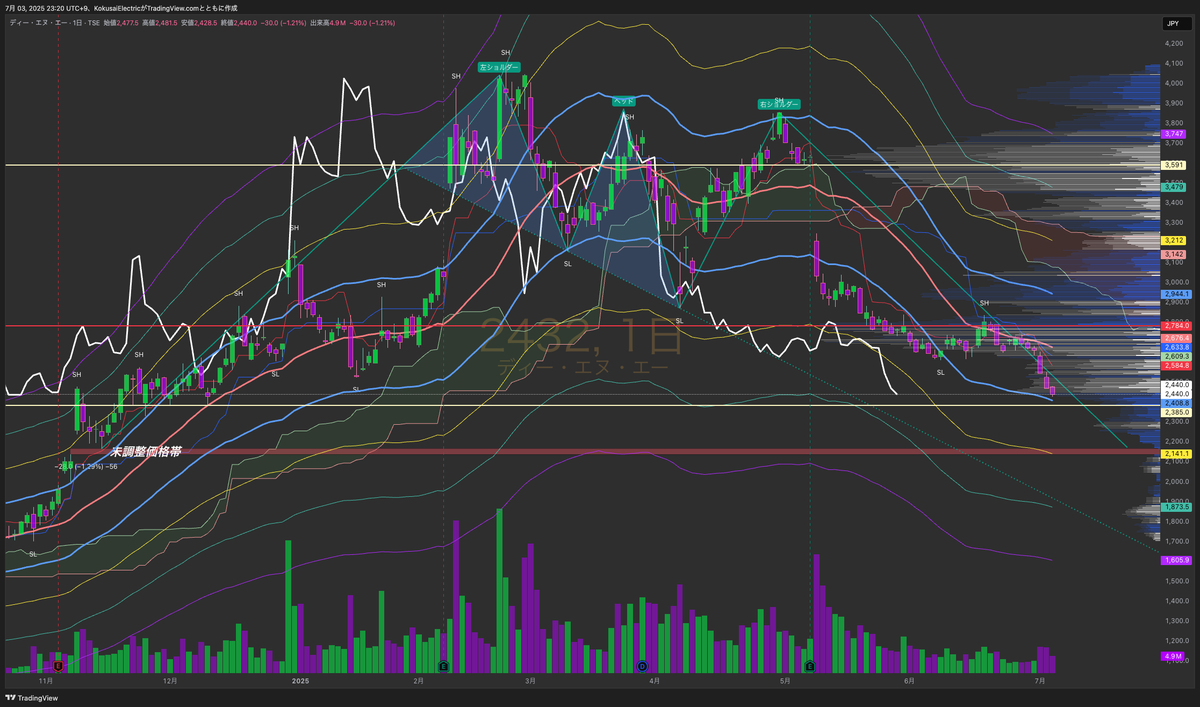Image resolution: width=1200 pixels, height=707 pixels.
Task: Click the red 2,584.8 price label
Action: pos(1176,366)
